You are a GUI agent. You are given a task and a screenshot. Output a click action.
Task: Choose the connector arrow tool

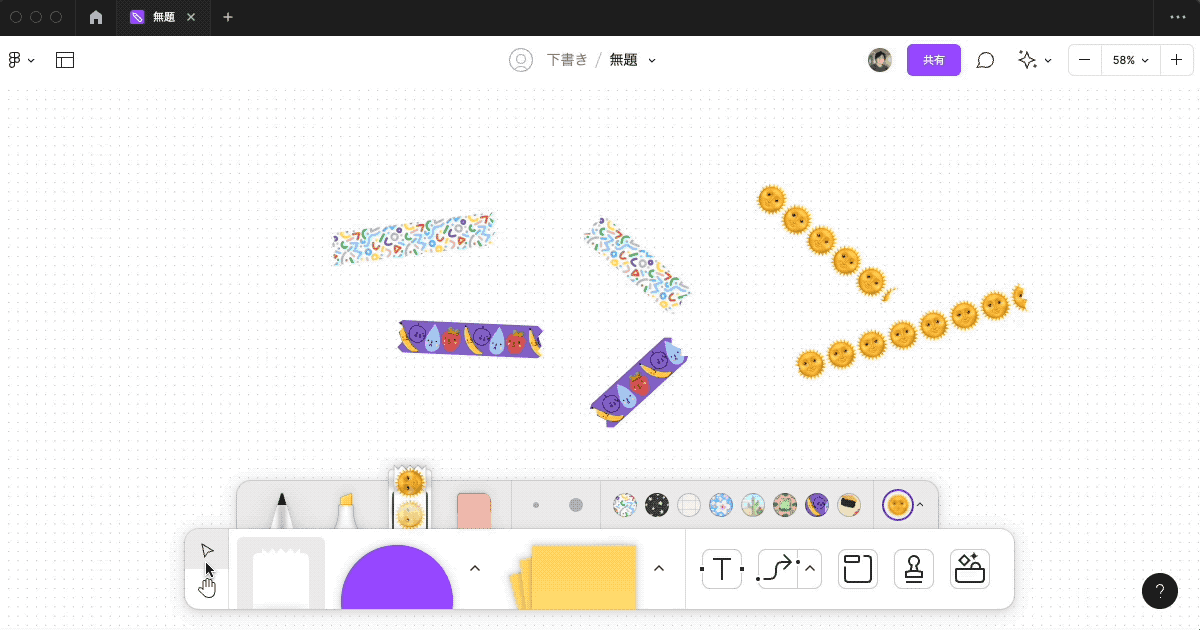tap(778, 568)
